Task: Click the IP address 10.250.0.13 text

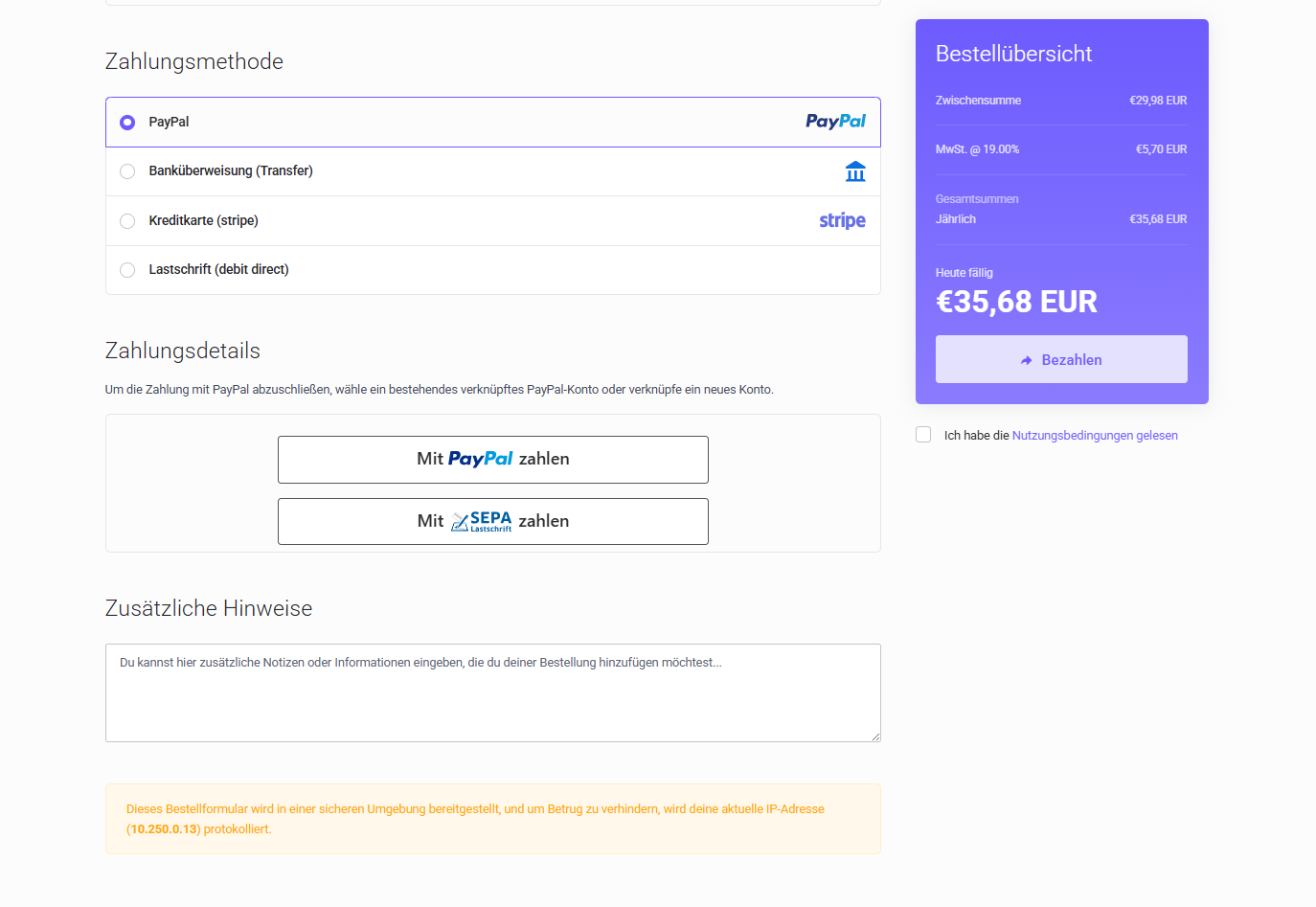Action: pos(164,829)
